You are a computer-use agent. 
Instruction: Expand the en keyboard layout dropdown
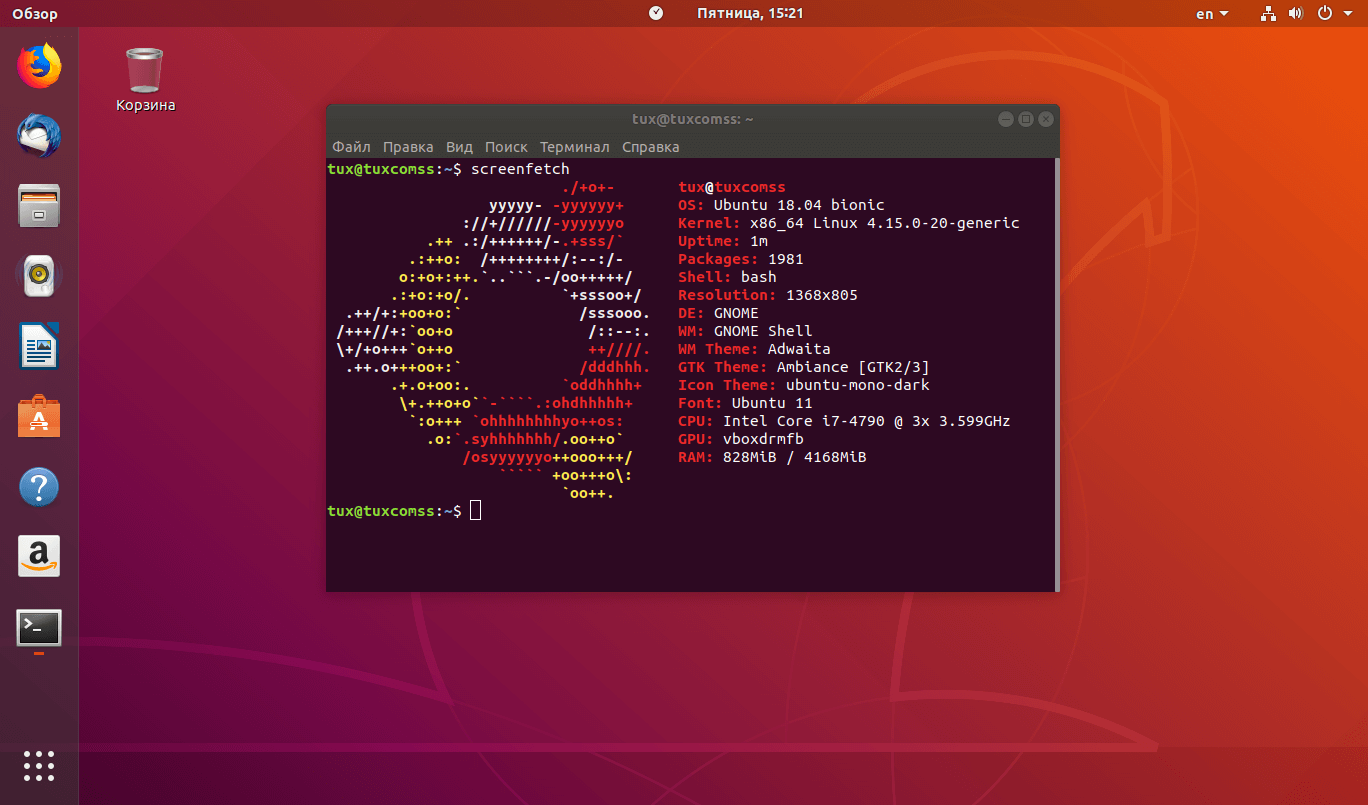point(1211,14)
